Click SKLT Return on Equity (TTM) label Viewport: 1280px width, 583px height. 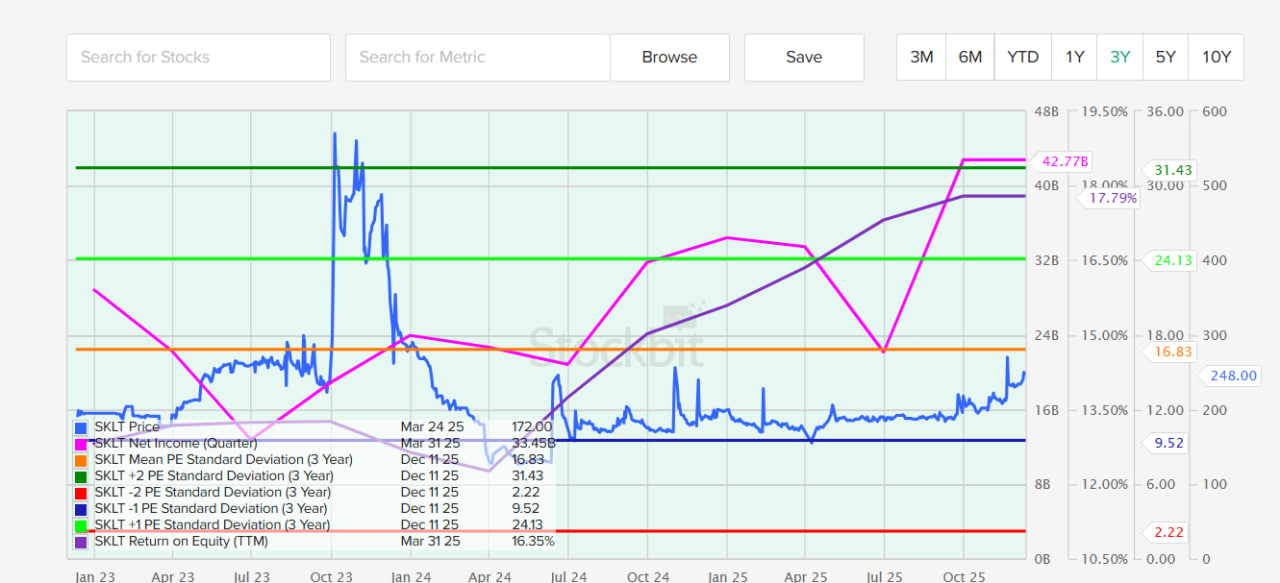[x=182, y=541]
